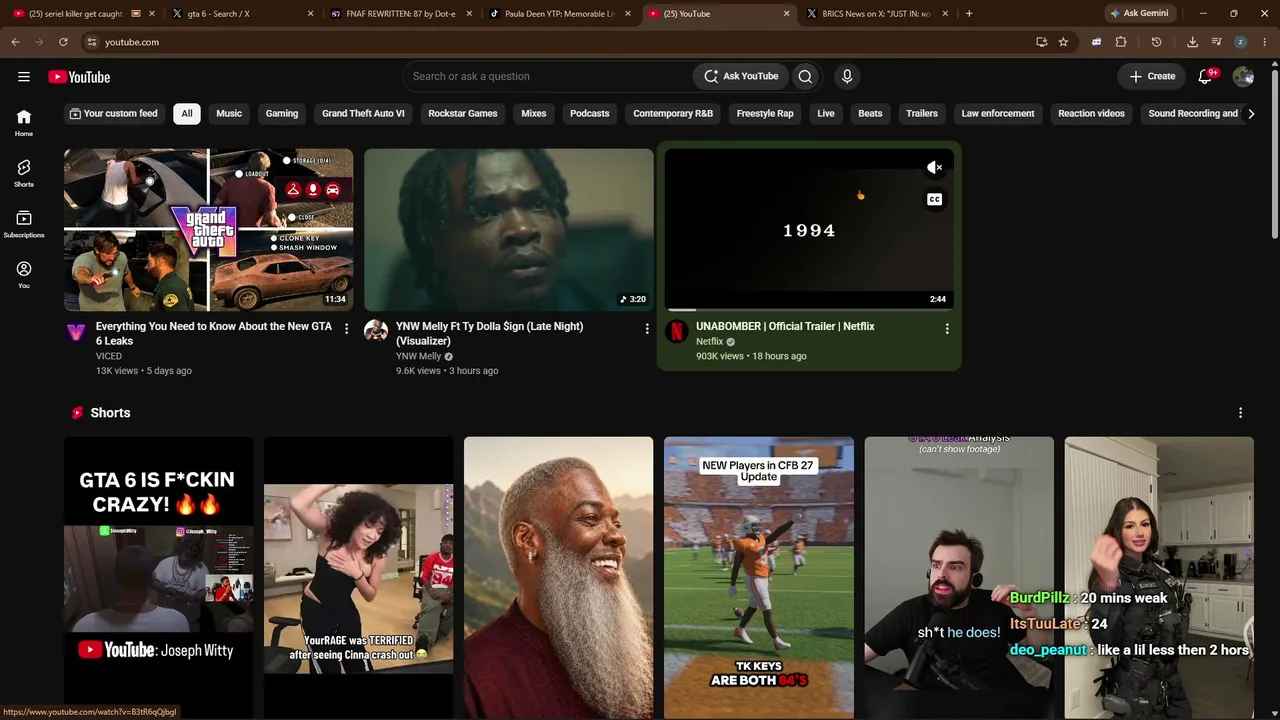Open the GTA 6 IS F*CKIN CRAZY short
This screenshot has width=1280, height=720.
tap(159, 578)
